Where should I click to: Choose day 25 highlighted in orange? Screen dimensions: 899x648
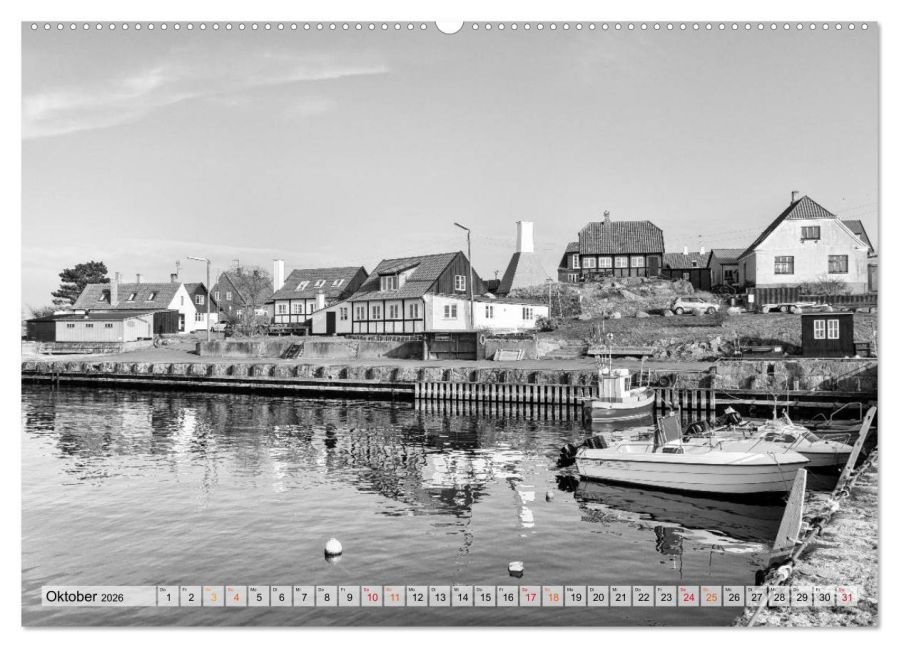coord(711,597)
